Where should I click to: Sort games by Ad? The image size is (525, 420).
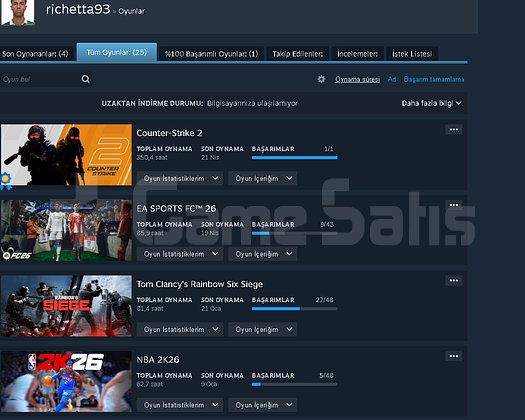click(x=392, y=79)
